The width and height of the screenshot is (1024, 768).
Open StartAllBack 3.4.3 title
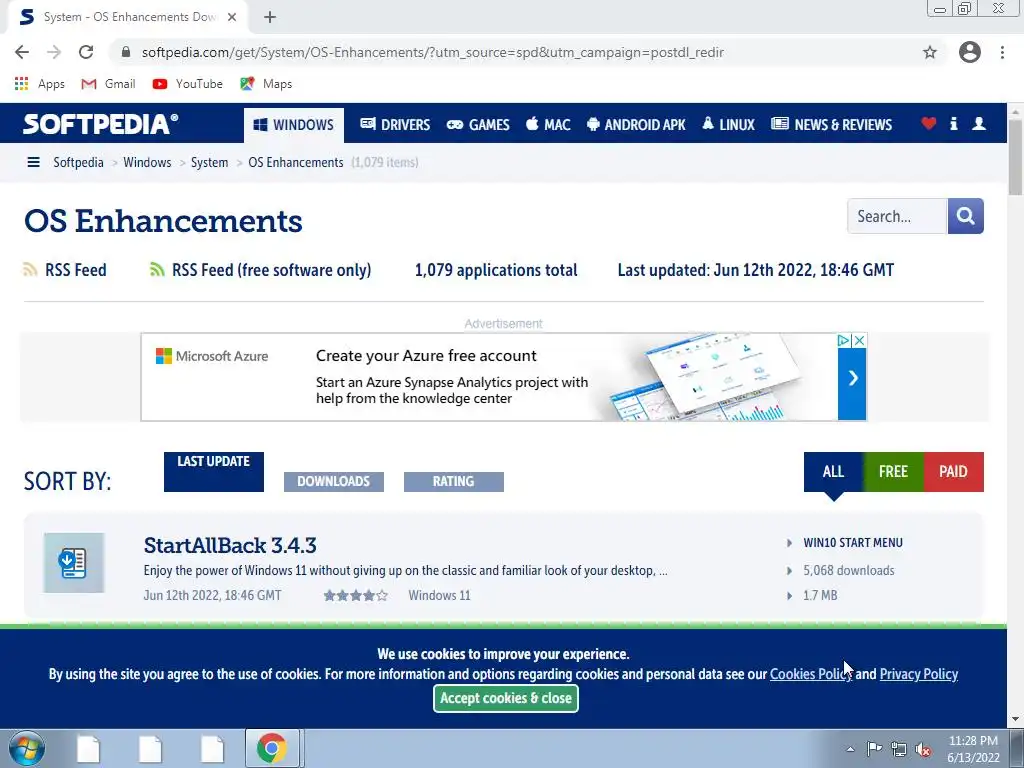(230, 545)
